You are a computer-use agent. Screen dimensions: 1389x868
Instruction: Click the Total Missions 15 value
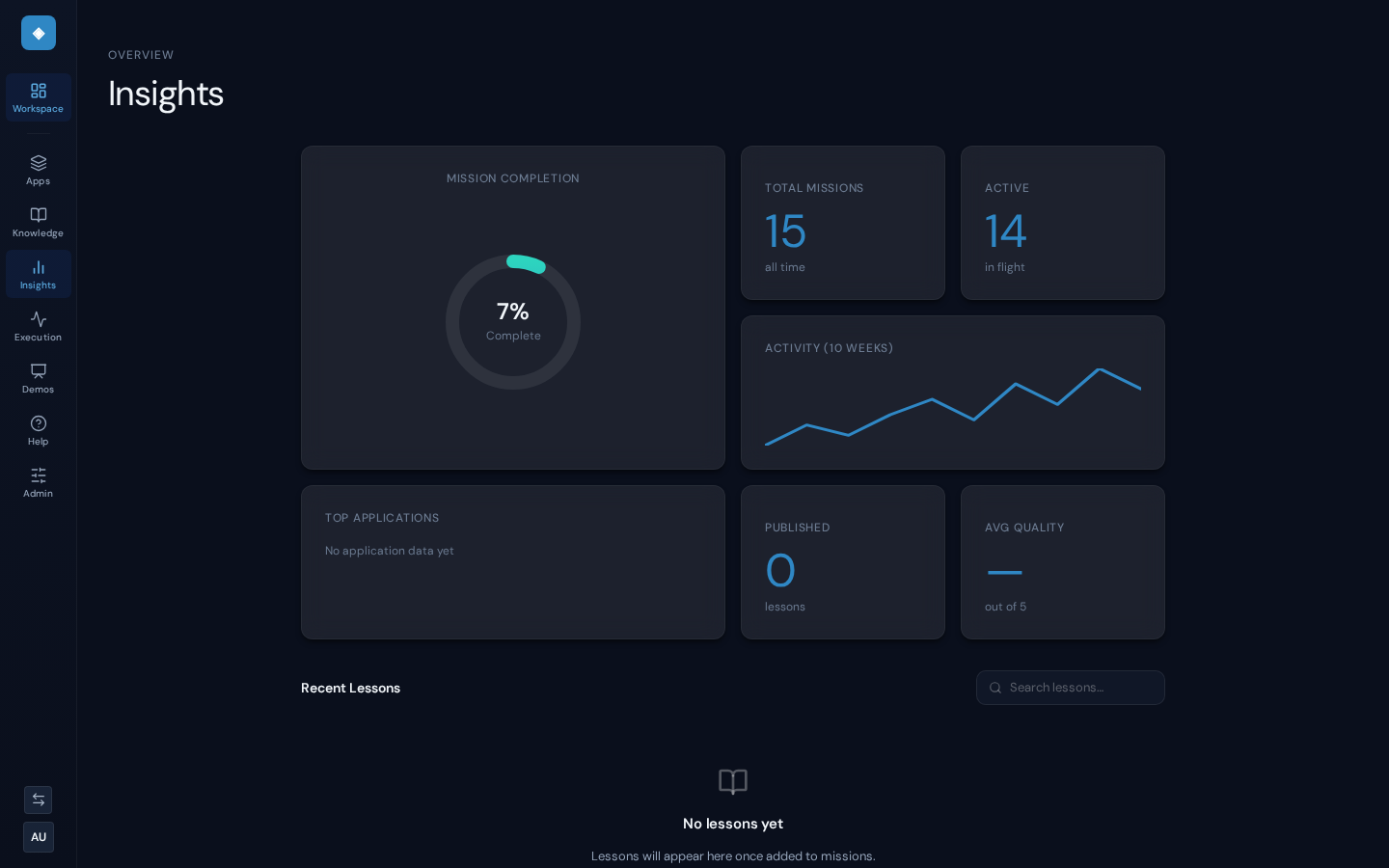[785, 231]
